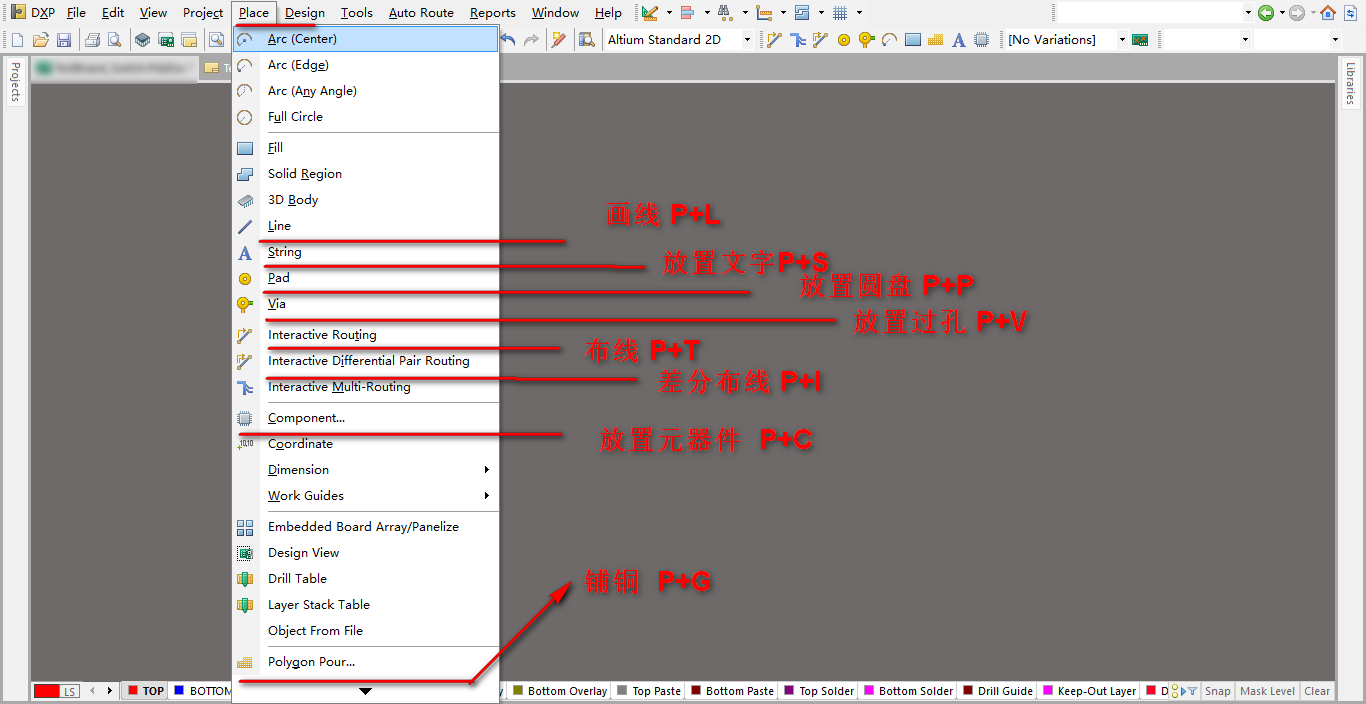Click the Pad icon in Place menu
This screenshot has height=704, width=1366.
coord(245,279)
